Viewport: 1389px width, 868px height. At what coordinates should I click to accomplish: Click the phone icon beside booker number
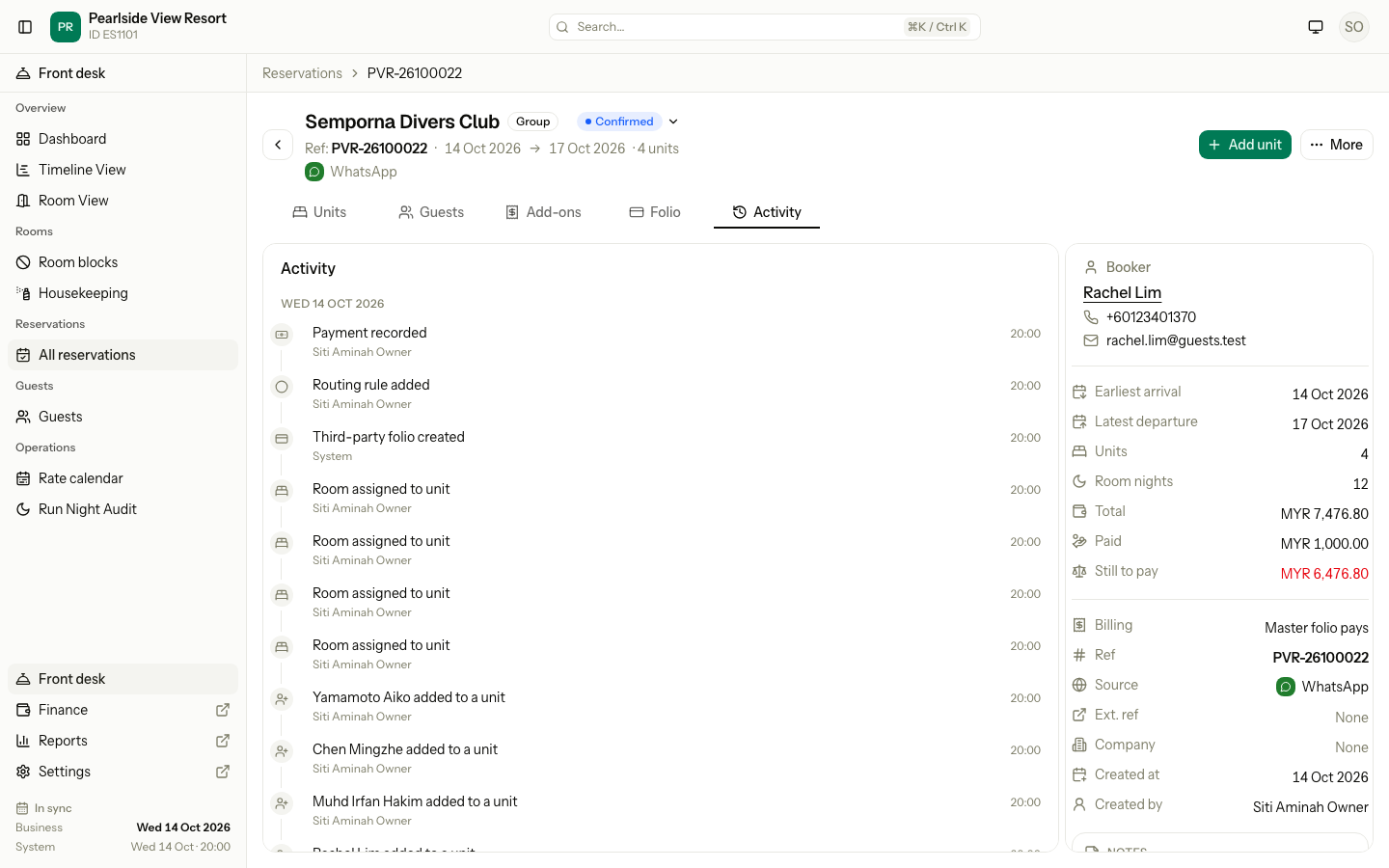click(1091, 317)
